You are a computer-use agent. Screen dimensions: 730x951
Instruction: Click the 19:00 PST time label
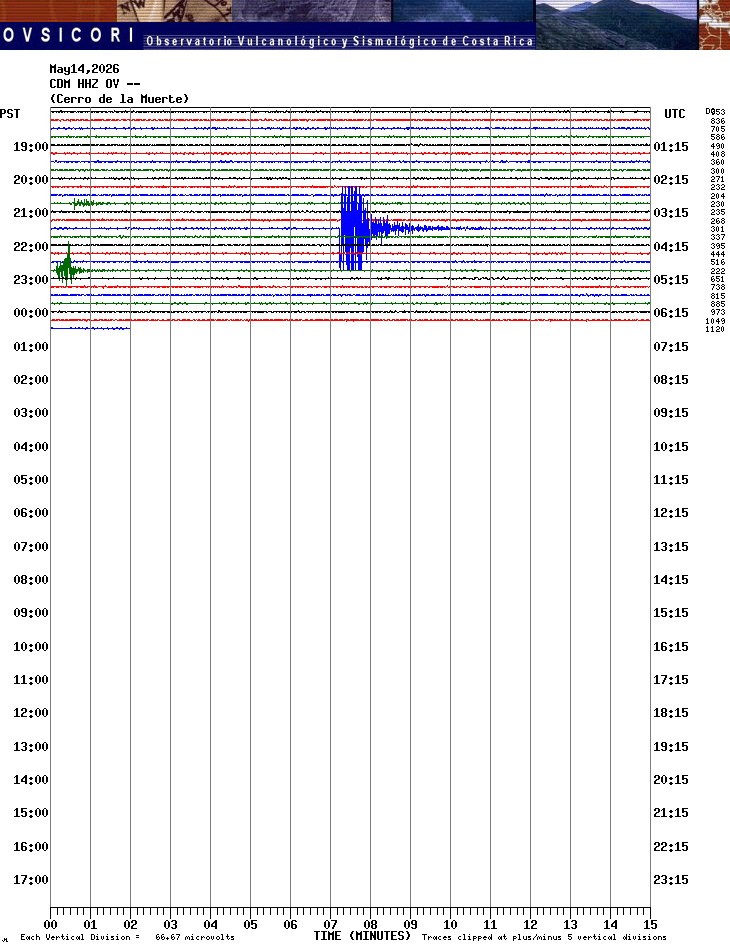pyautogui.click(x=30, y=147)
